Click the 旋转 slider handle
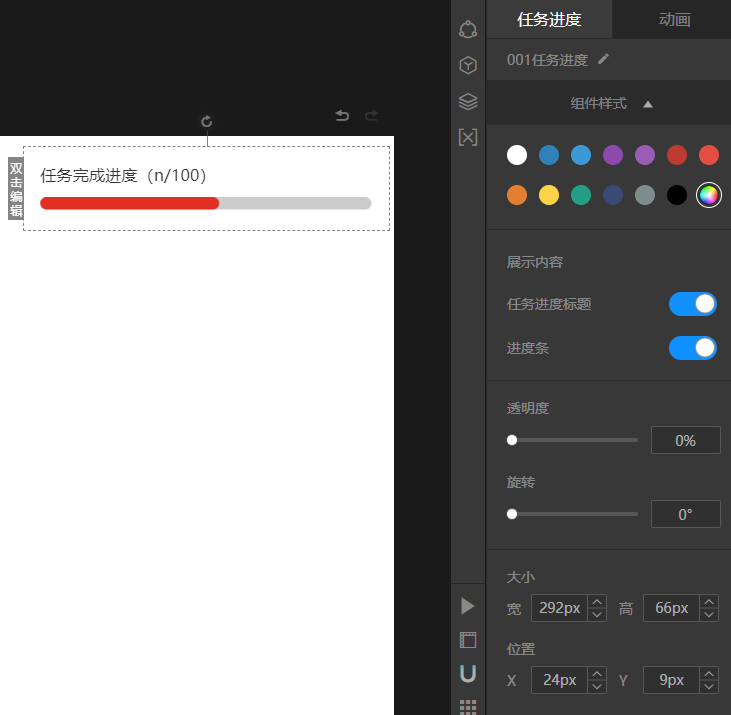 tap(512, 514)
